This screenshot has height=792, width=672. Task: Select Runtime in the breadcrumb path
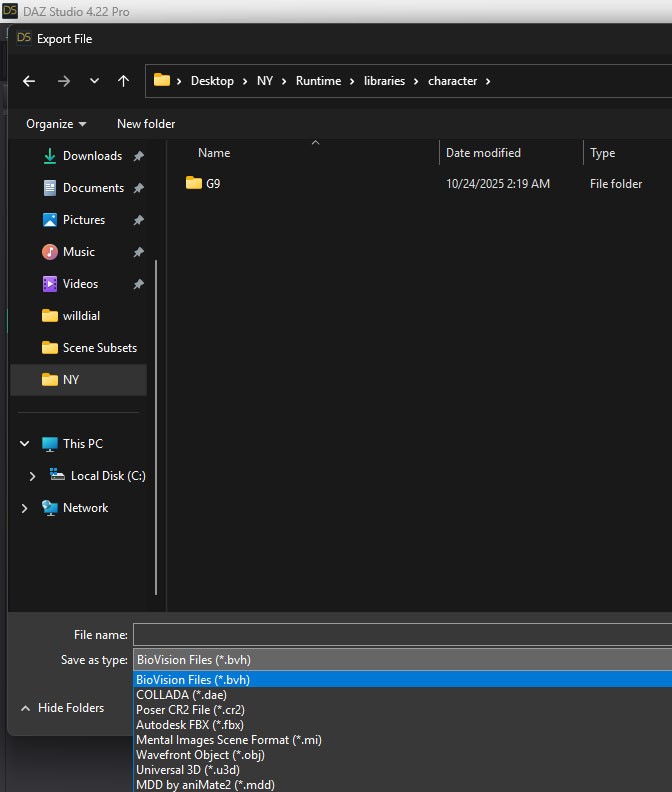318,81
